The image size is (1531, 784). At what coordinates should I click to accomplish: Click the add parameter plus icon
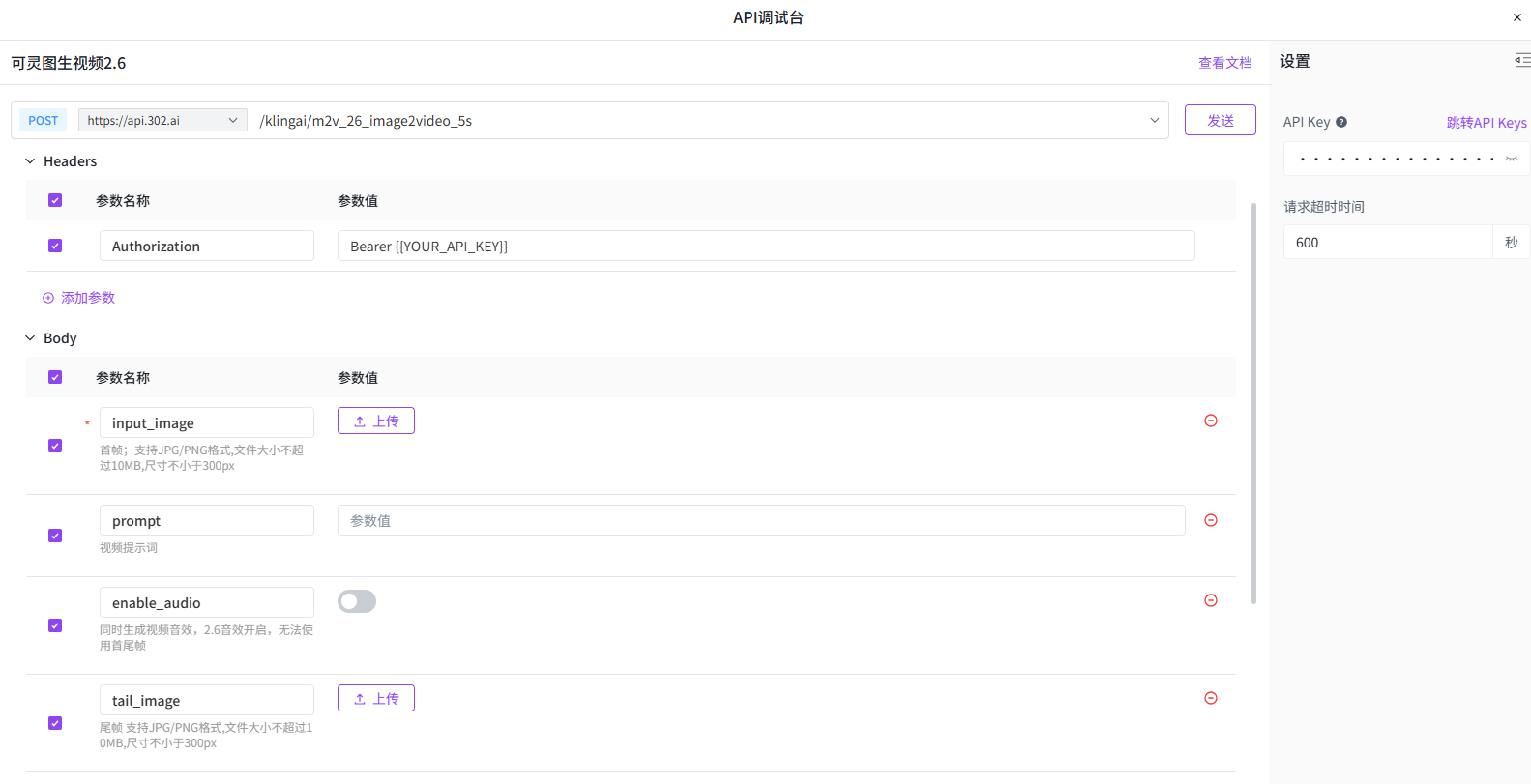pyautogui.click(x=48, y=298)
